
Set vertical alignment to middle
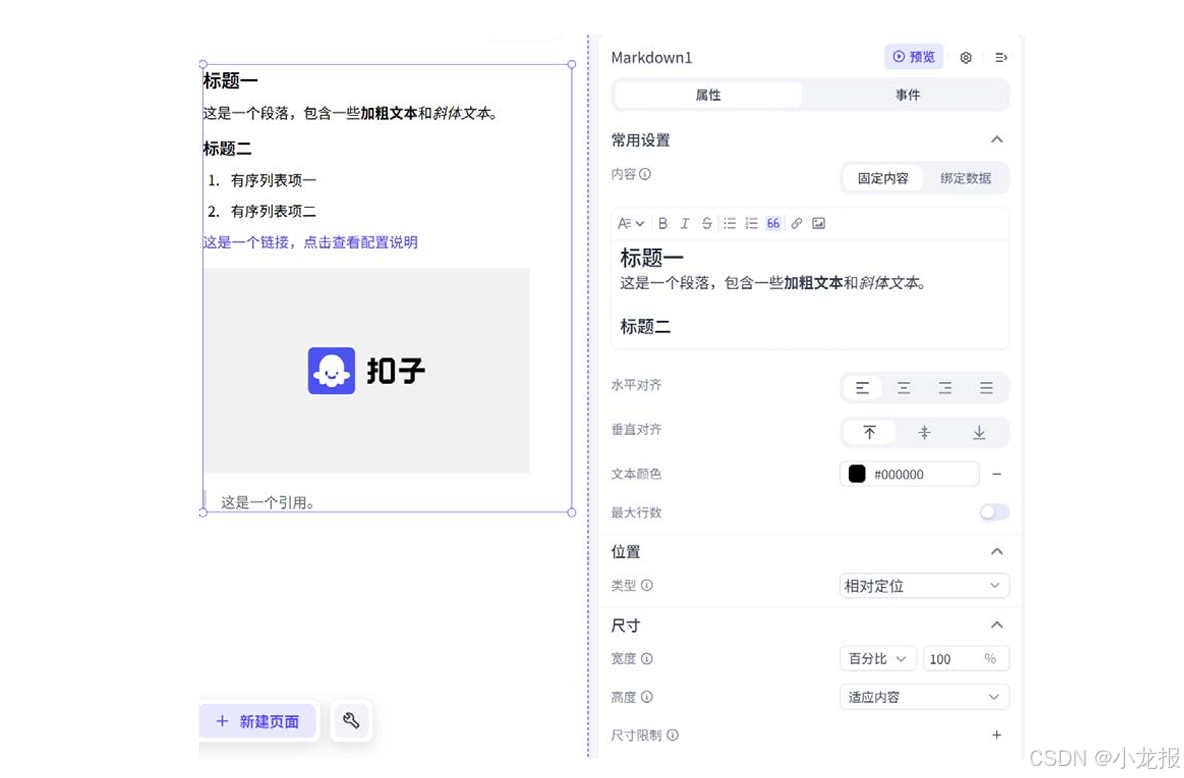(x=924, y=433)
